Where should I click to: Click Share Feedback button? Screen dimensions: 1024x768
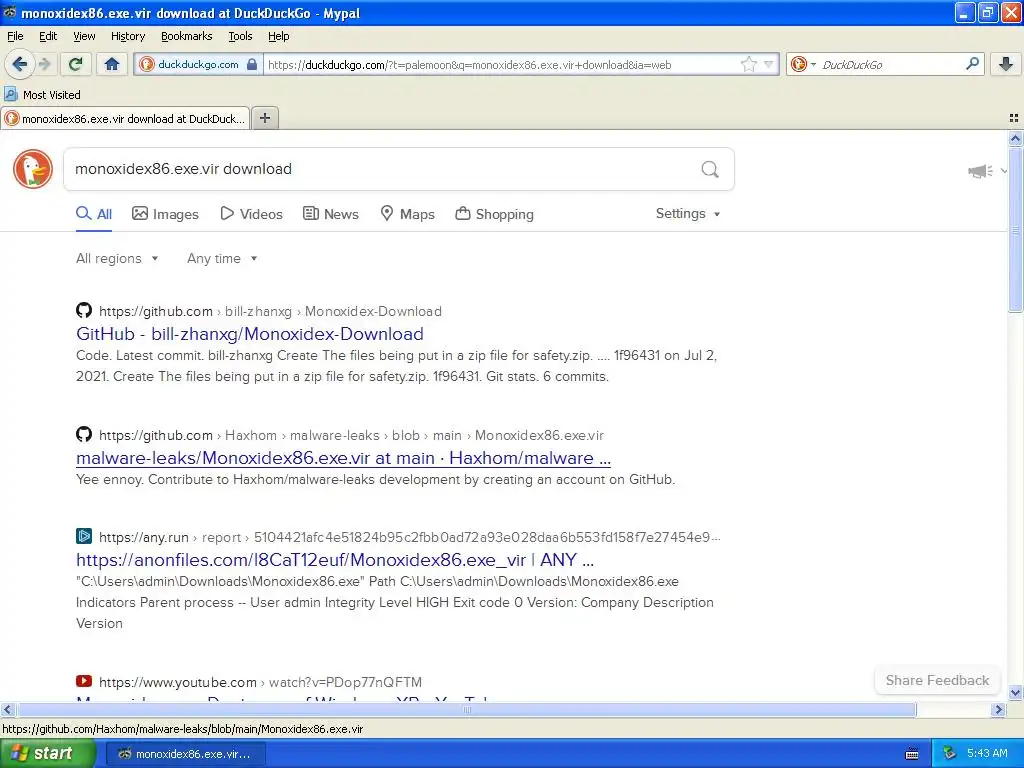click(x=937, y=680)
